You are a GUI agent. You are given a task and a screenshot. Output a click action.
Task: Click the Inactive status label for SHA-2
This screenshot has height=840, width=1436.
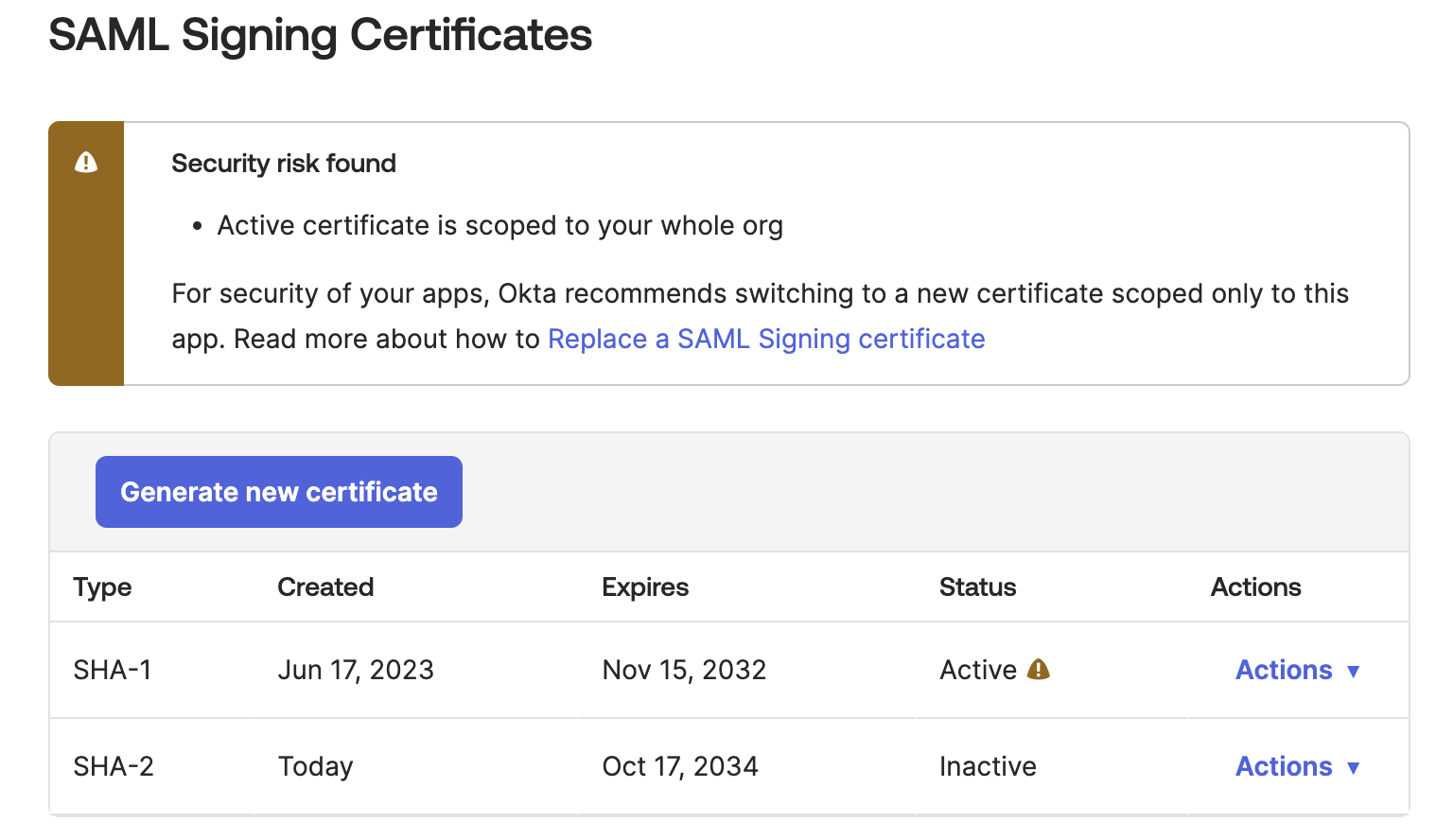tap(988, 766)
